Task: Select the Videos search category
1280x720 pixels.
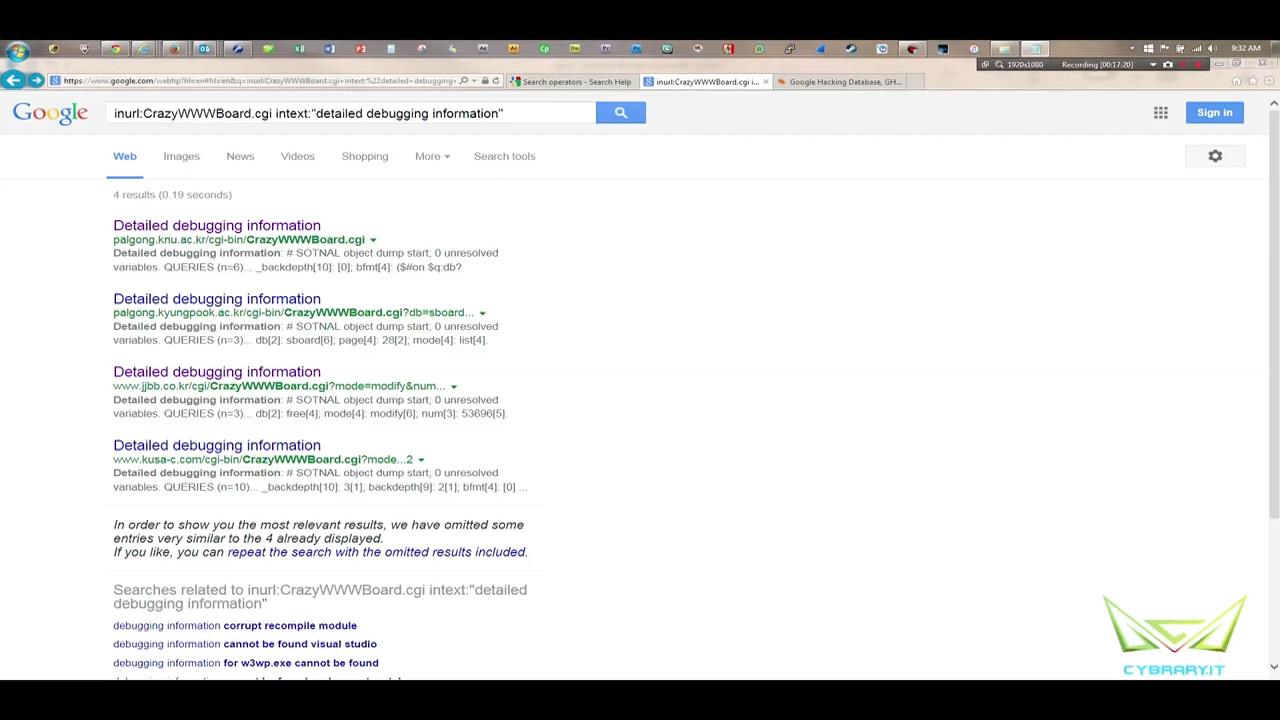Action: 297,156
